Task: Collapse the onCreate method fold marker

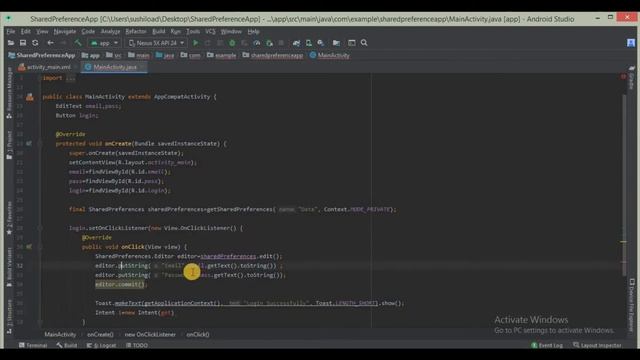Action: click(x=40, y=144)
